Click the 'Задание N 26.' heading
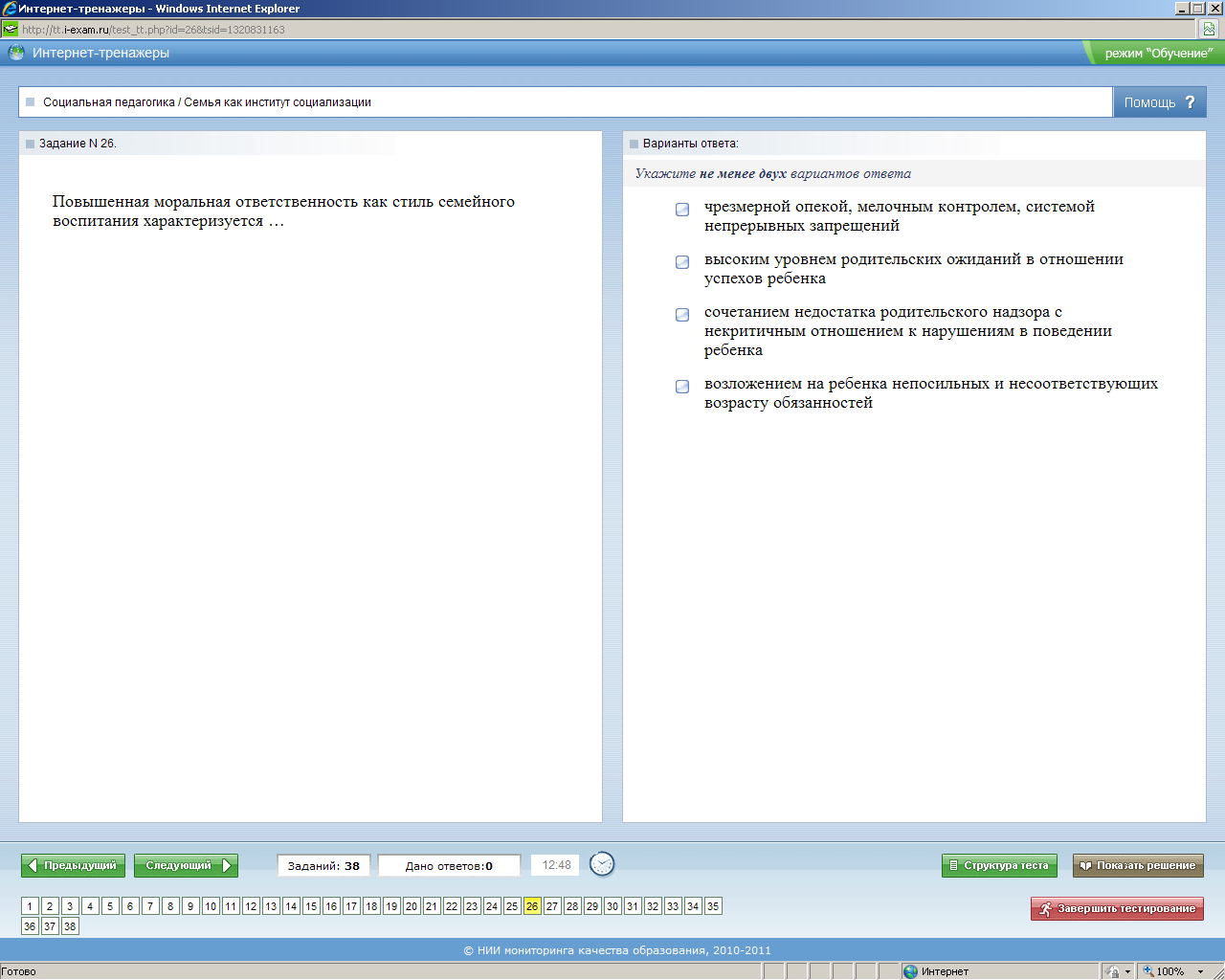 click(x=78, y=144)
